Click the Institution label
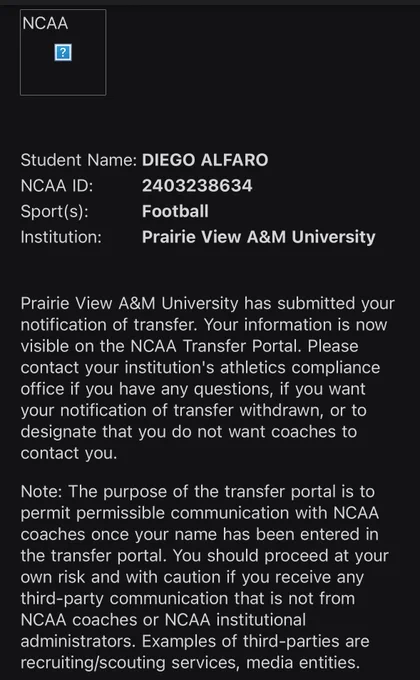420x680 pixels. point(61,237)
